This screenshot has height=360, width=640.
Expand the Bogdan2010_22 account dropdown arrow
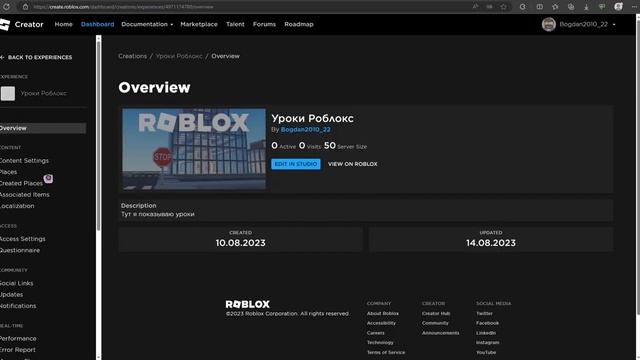pyautogui.click(x=614, y=24)
